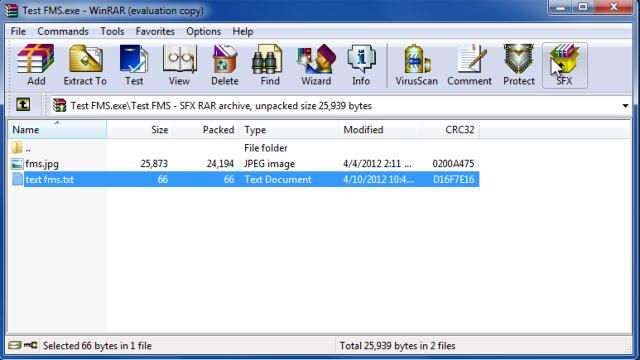Go up one folder level button
This screenshot has height=360, width=640.
click(23, 105)
